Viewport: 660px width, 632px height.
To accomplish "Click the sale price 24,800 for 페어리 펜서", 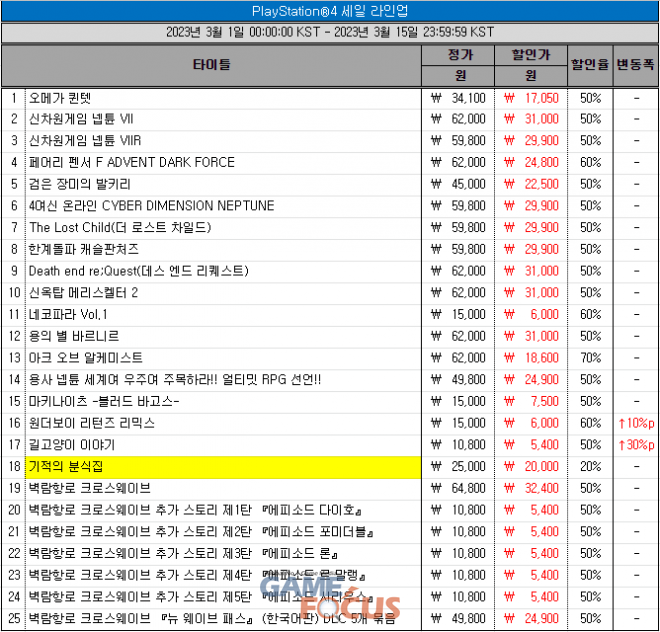I will coord(542,163).
